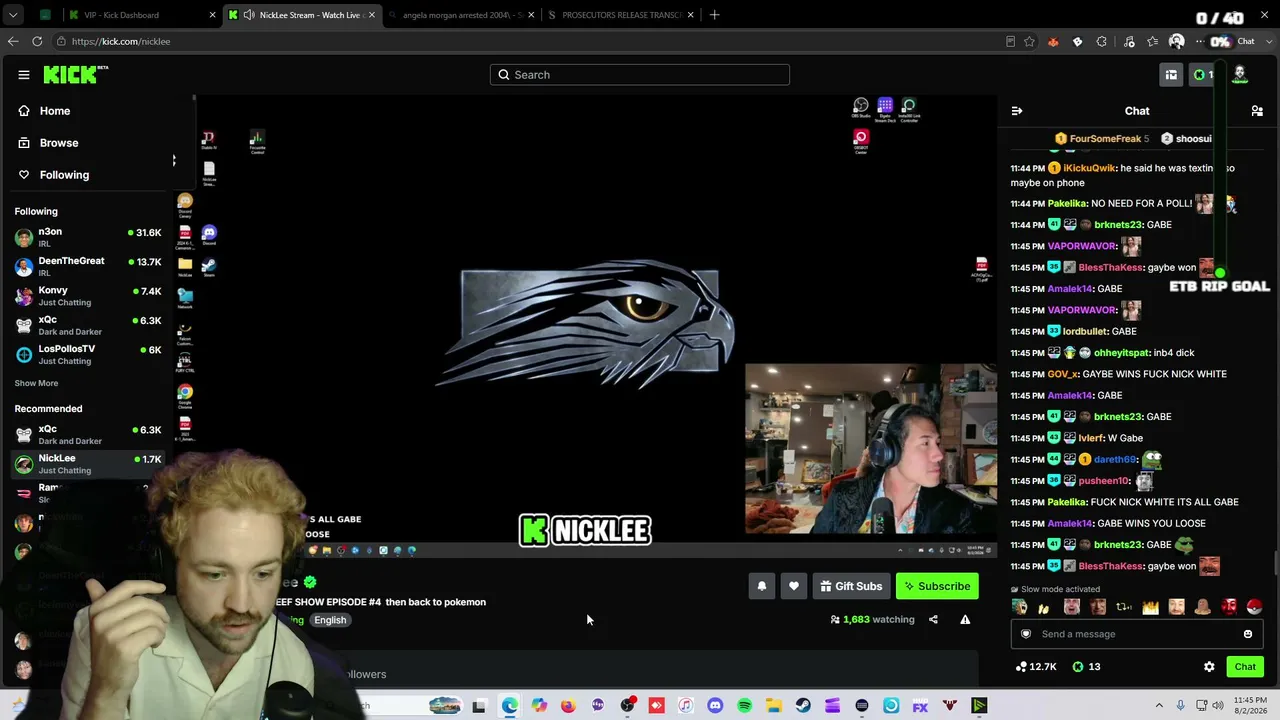Subscribe to NickLee channel
1280x720 pixels.
pyautogui.click(x=937, y=587)
